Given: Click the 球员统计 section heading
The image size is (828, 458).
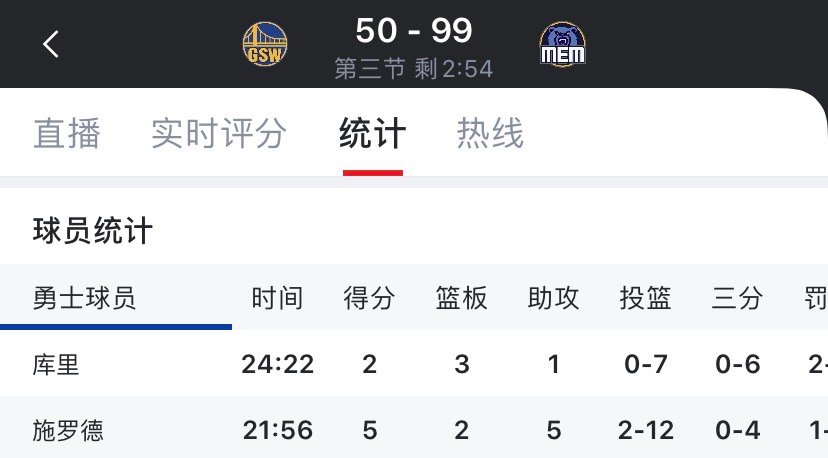Looking at the screenshot, I should pos(93,231).
